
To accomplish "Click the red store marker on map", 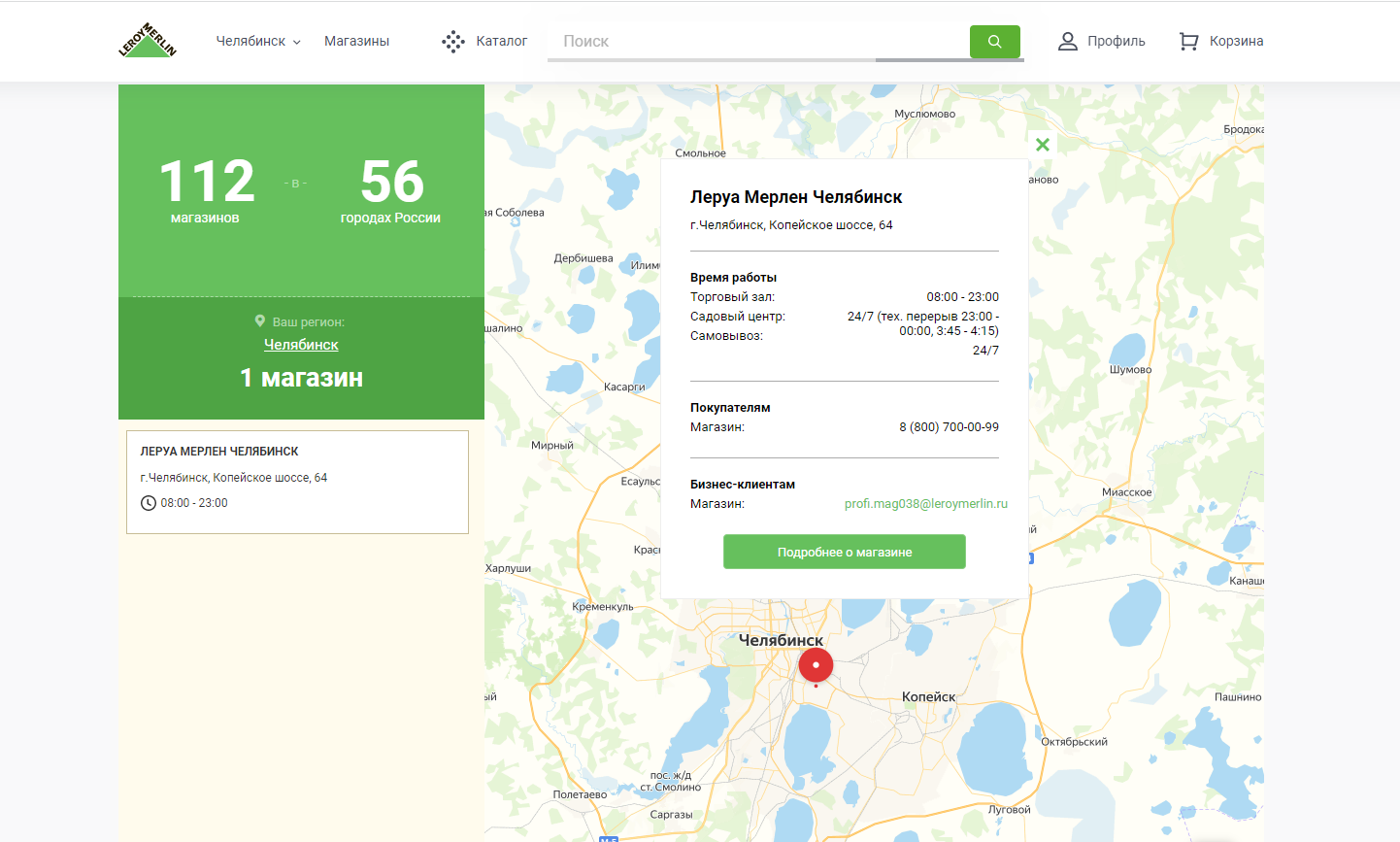I will point(816,666).
